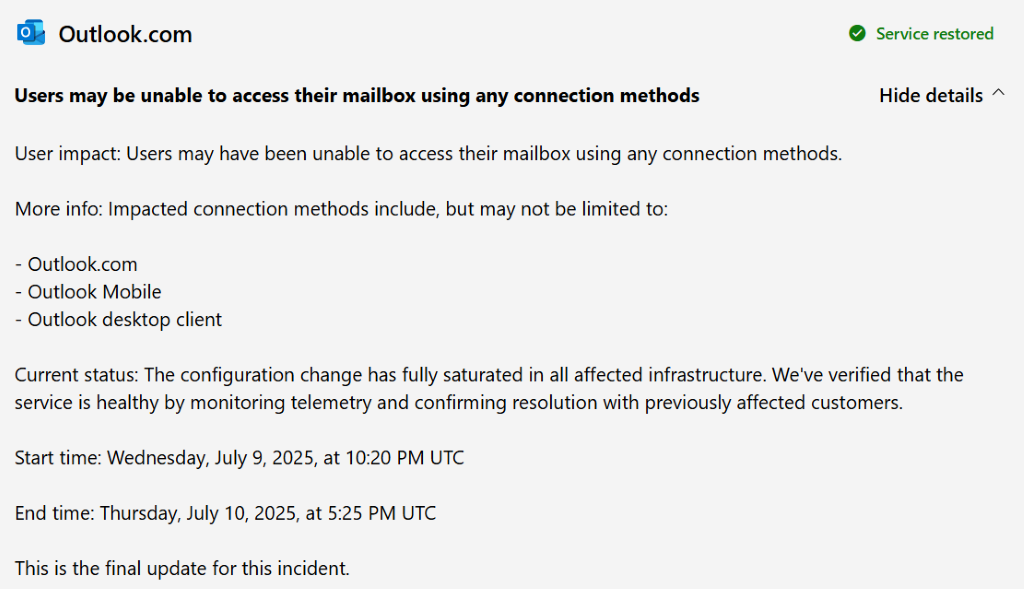The image size is (1024, 589).
Task: Click the final update for this incident line
Action: pyautogui.click(x=182, y=569)
